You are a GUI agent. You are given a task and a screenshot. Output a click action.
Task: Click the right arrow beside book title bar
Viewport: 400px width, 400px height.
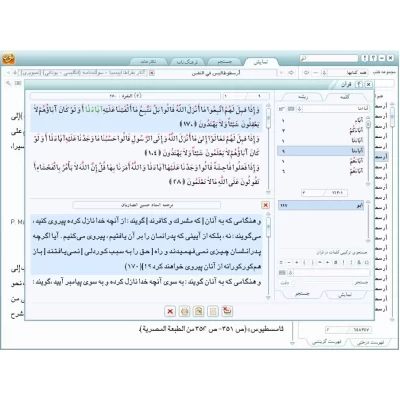291,73
